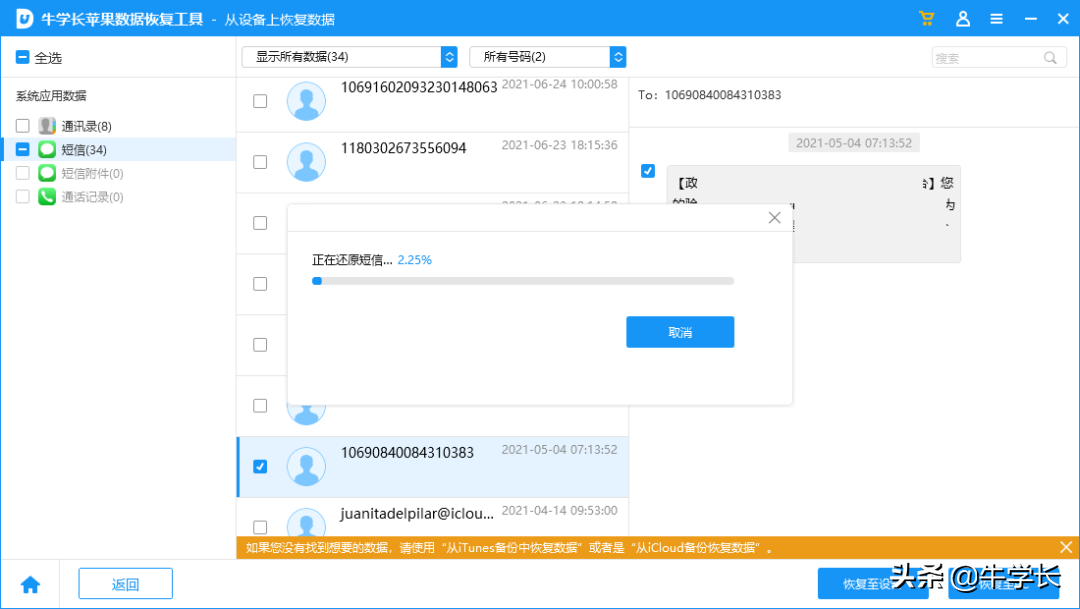Uncheck the selected message from 10690840084310383
This screenshot has width=1080, height=609.
point(260,466)
